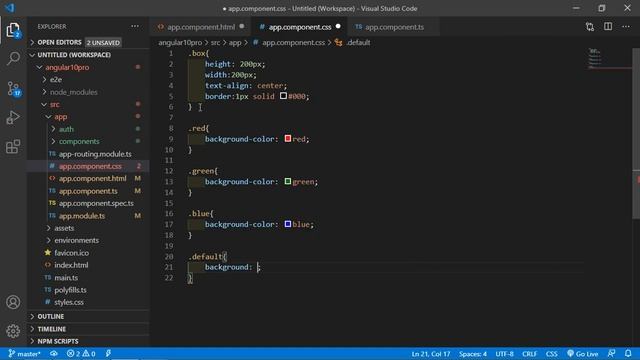Open app-routing.module.ts in explorer
640x360 pixels.
tap(95, 154)
